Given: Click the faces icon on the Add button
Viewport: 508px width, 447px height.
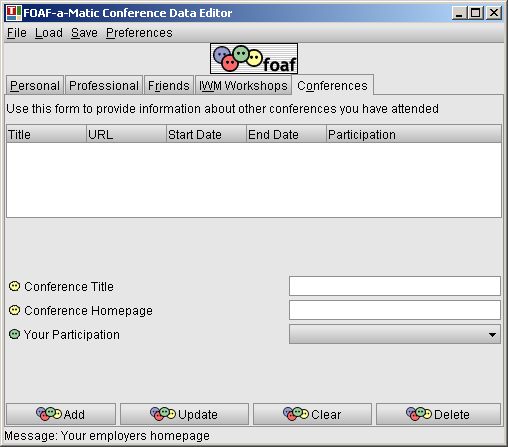Looking at the screenshot, I should [x=49, y=414].
